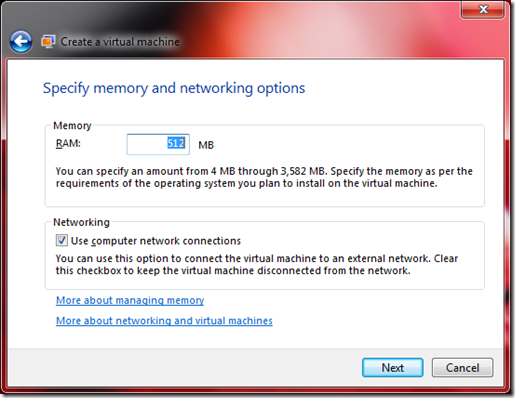The width and height of the screenshot is (515, 398).
Task: Click inside the RAM input field
Action: click(158, 144)
